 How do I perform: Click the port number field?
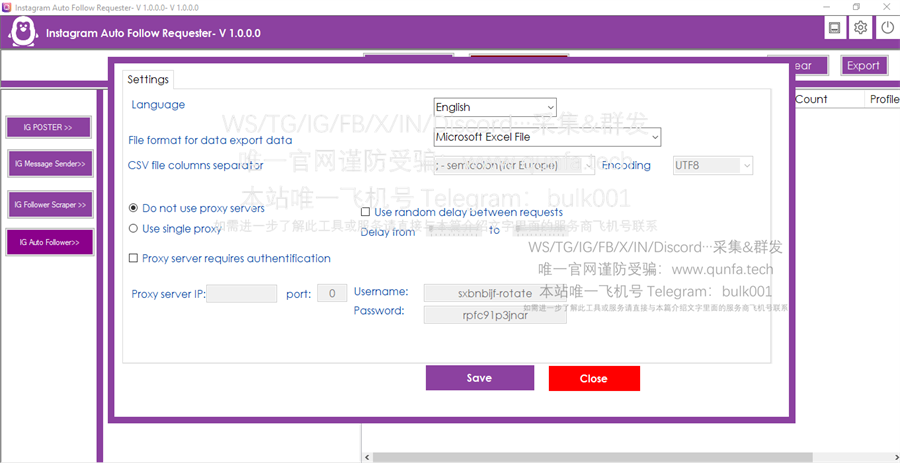[332, 294]
